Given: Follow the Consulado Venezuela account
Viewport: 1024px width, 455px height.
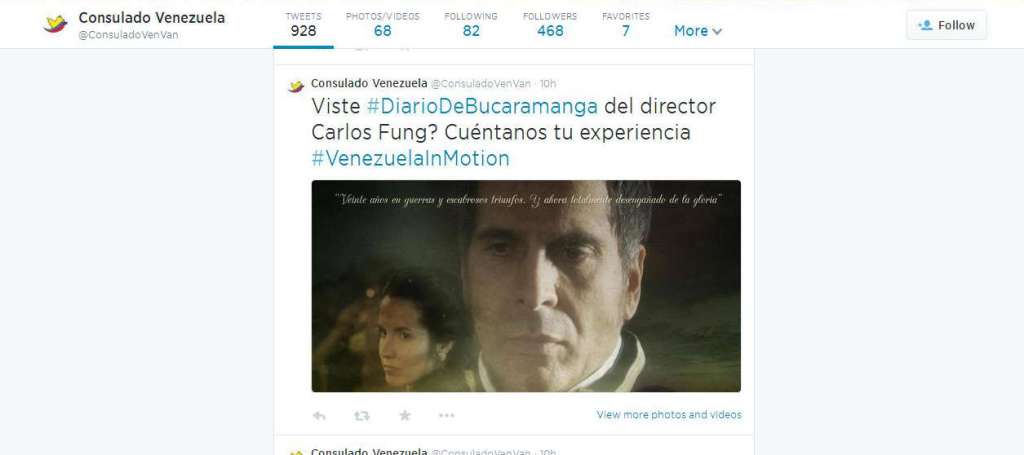Looking at the screenshot, I should (946, 25).
